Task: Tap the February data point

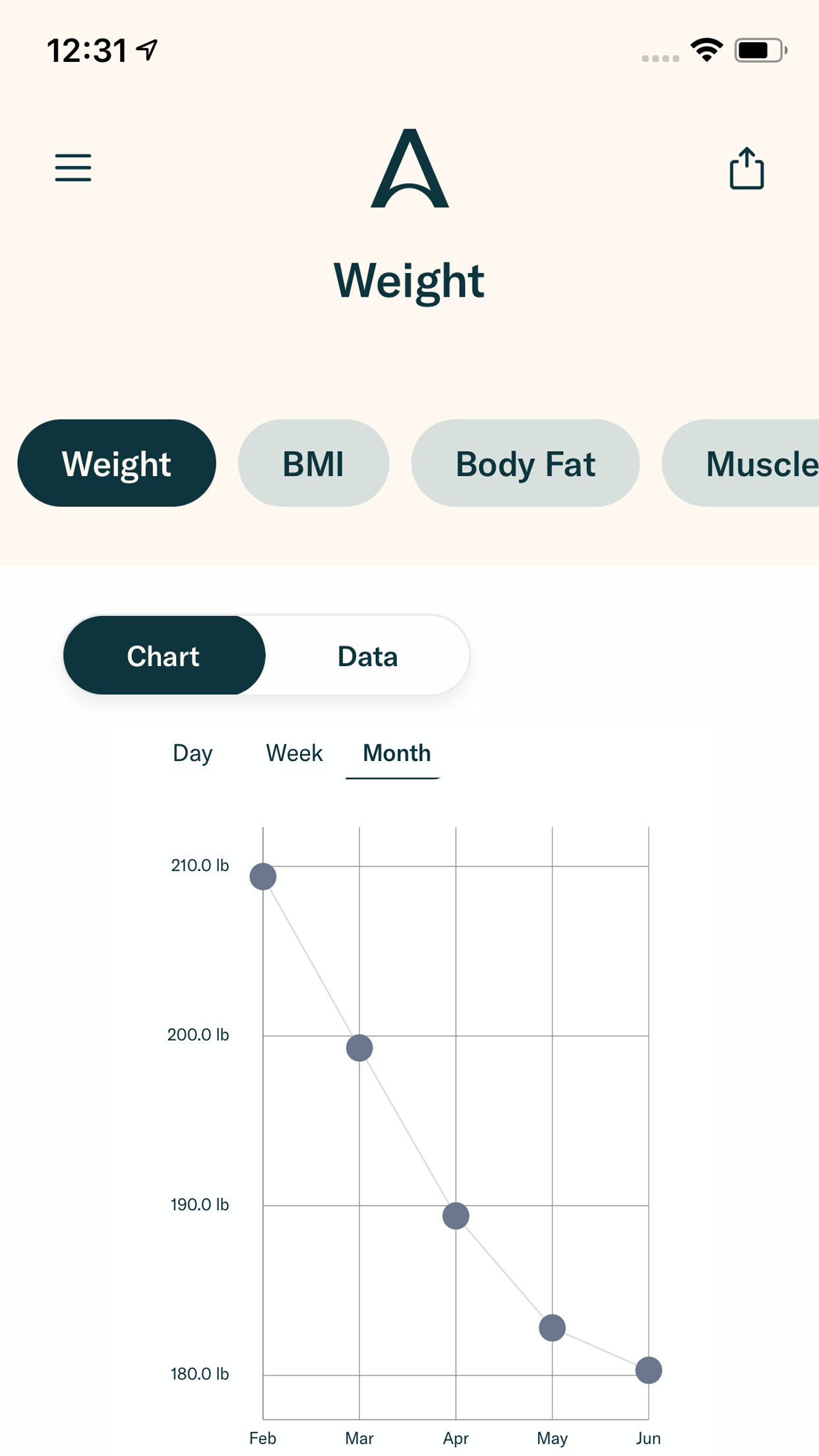Action: (x=263, y=877)
